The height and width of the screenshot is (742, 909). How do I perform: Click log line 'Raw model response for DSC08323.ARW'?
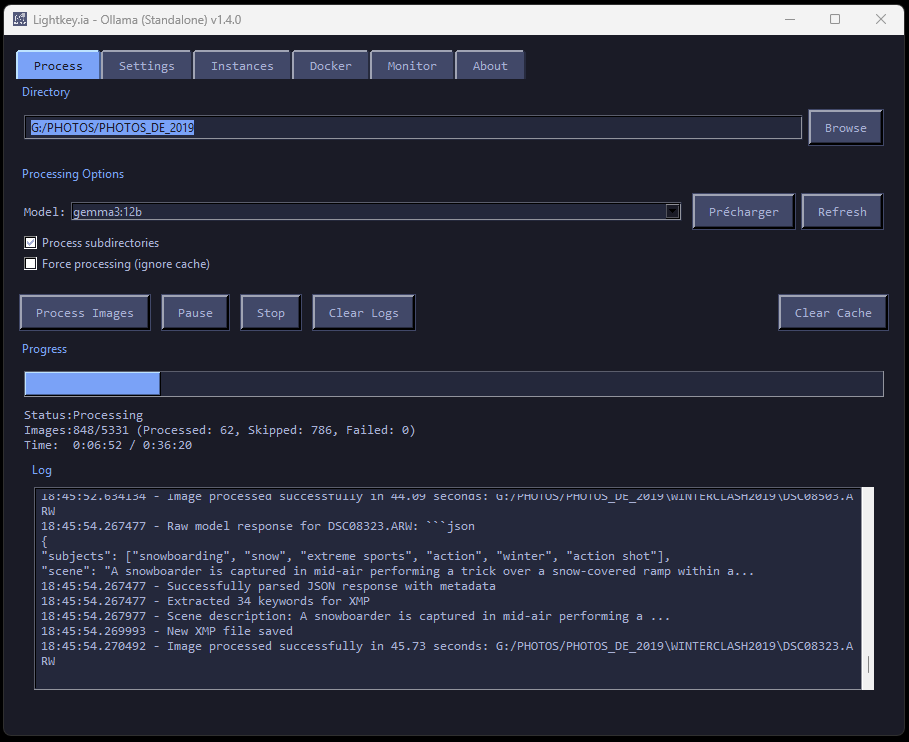[258, 526]
